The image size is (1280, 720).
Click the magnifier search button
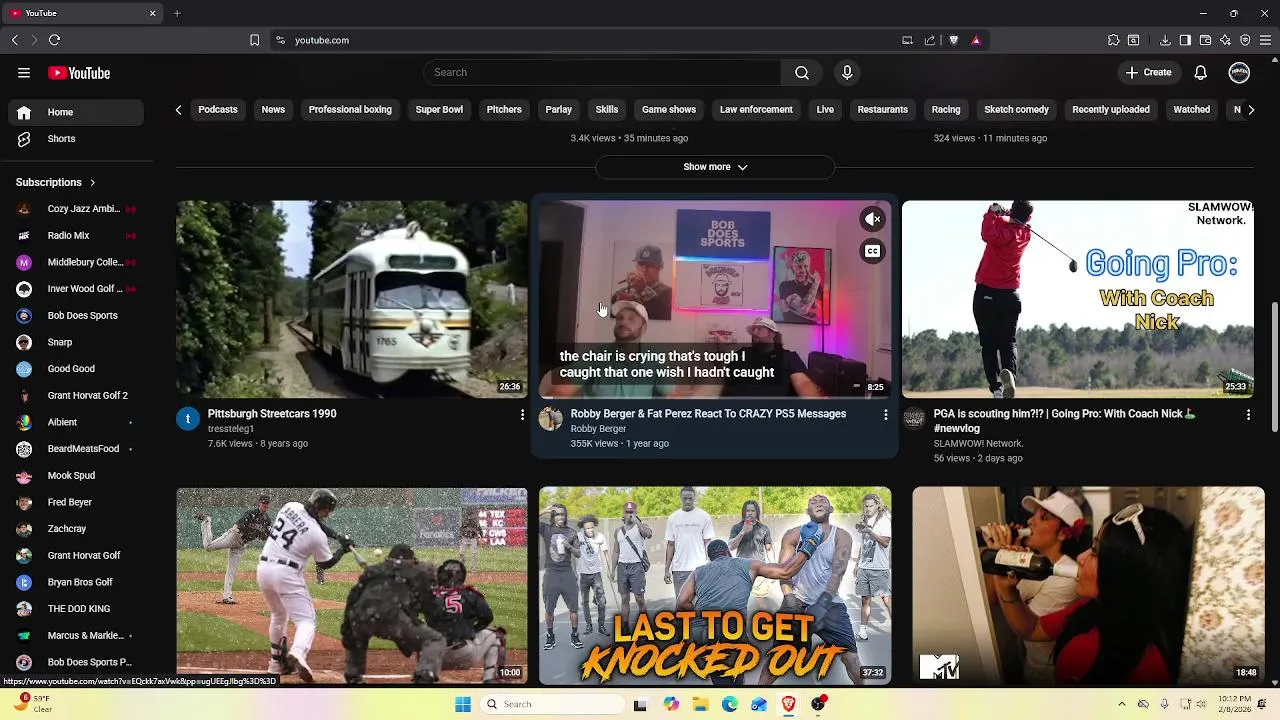tap(802, 72)
